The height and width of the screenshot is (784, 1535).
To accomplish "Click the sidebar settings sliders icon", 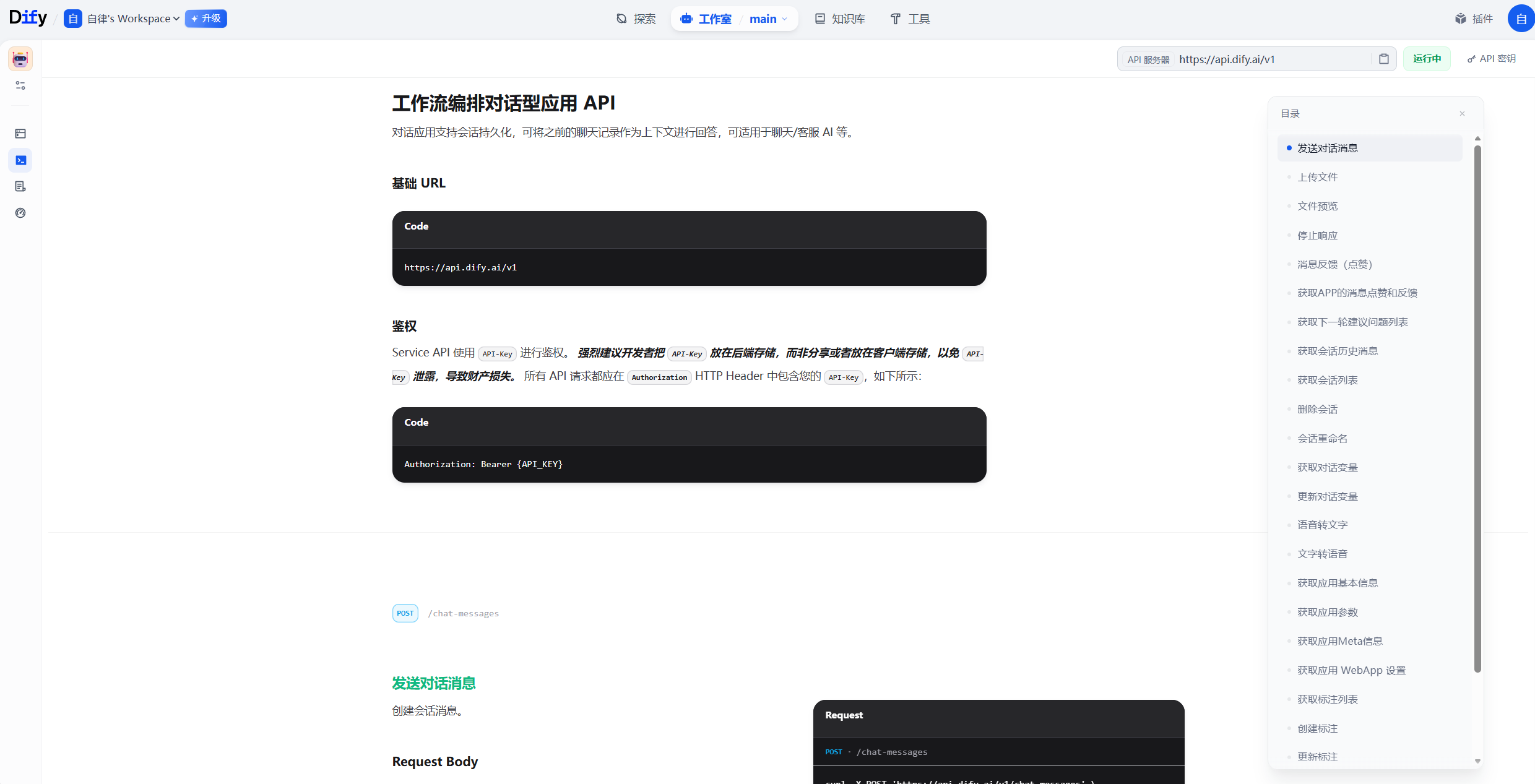I will [x=20, y=85].
